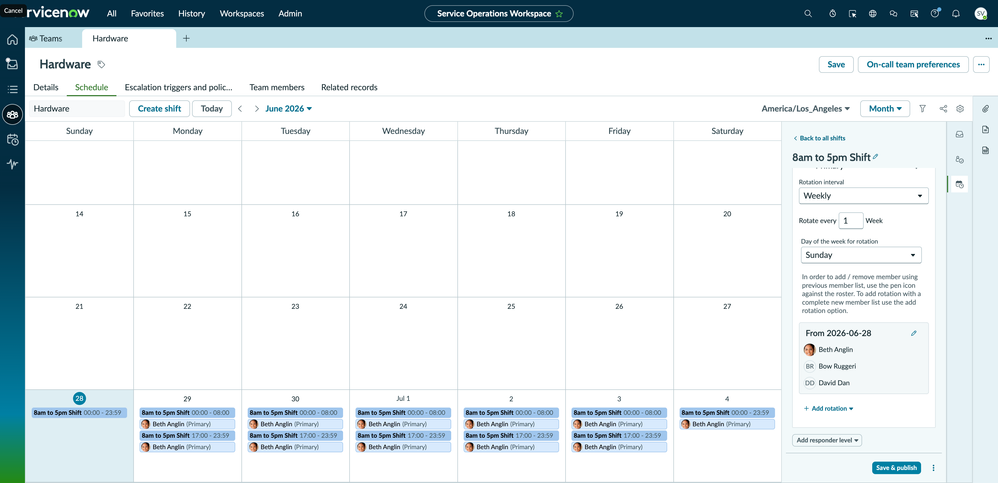Open the inbox tray icon in shift side panel

(x=960, y=134)
